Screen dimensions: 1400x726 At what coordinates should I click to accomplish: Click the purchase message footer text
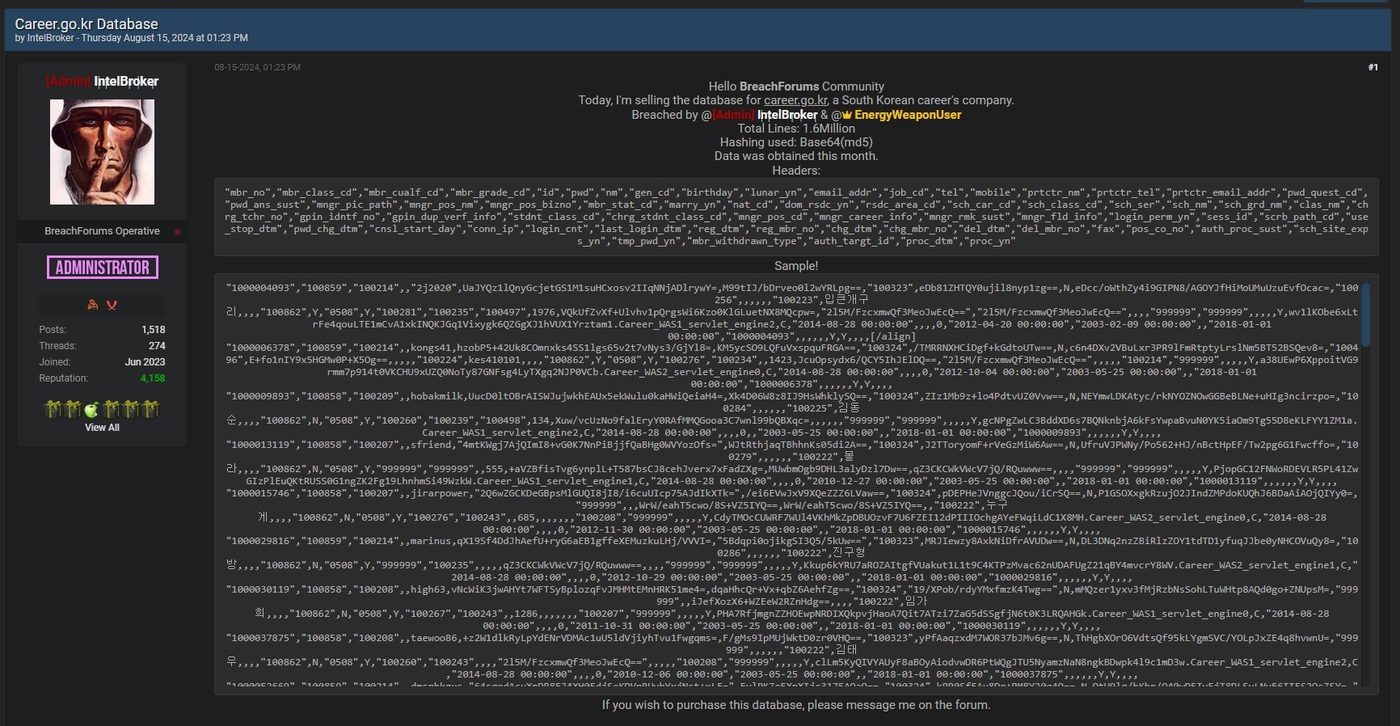pos(796,705)
